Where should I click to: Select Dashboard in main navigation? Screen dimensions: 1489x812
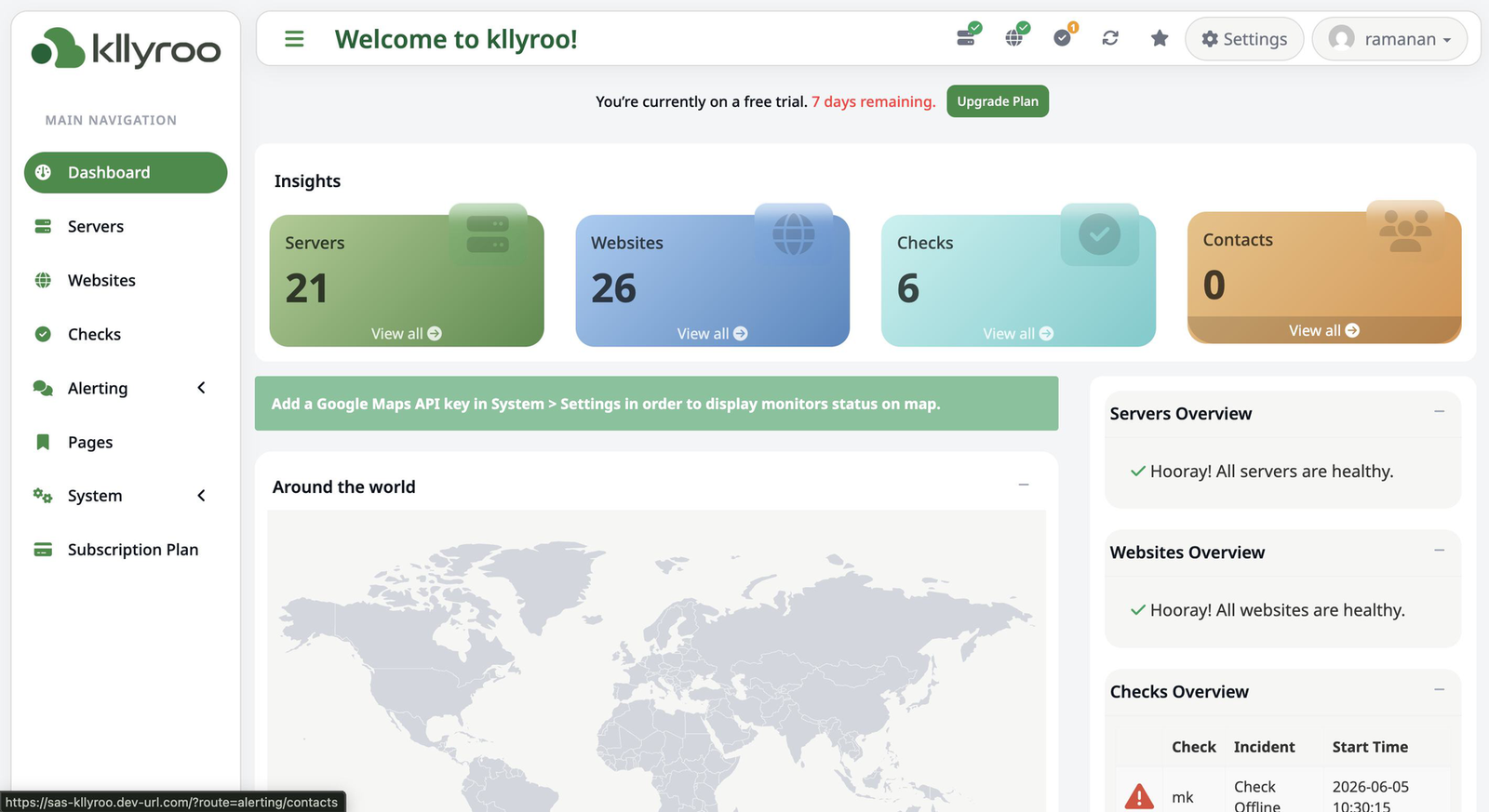(126, 173)
